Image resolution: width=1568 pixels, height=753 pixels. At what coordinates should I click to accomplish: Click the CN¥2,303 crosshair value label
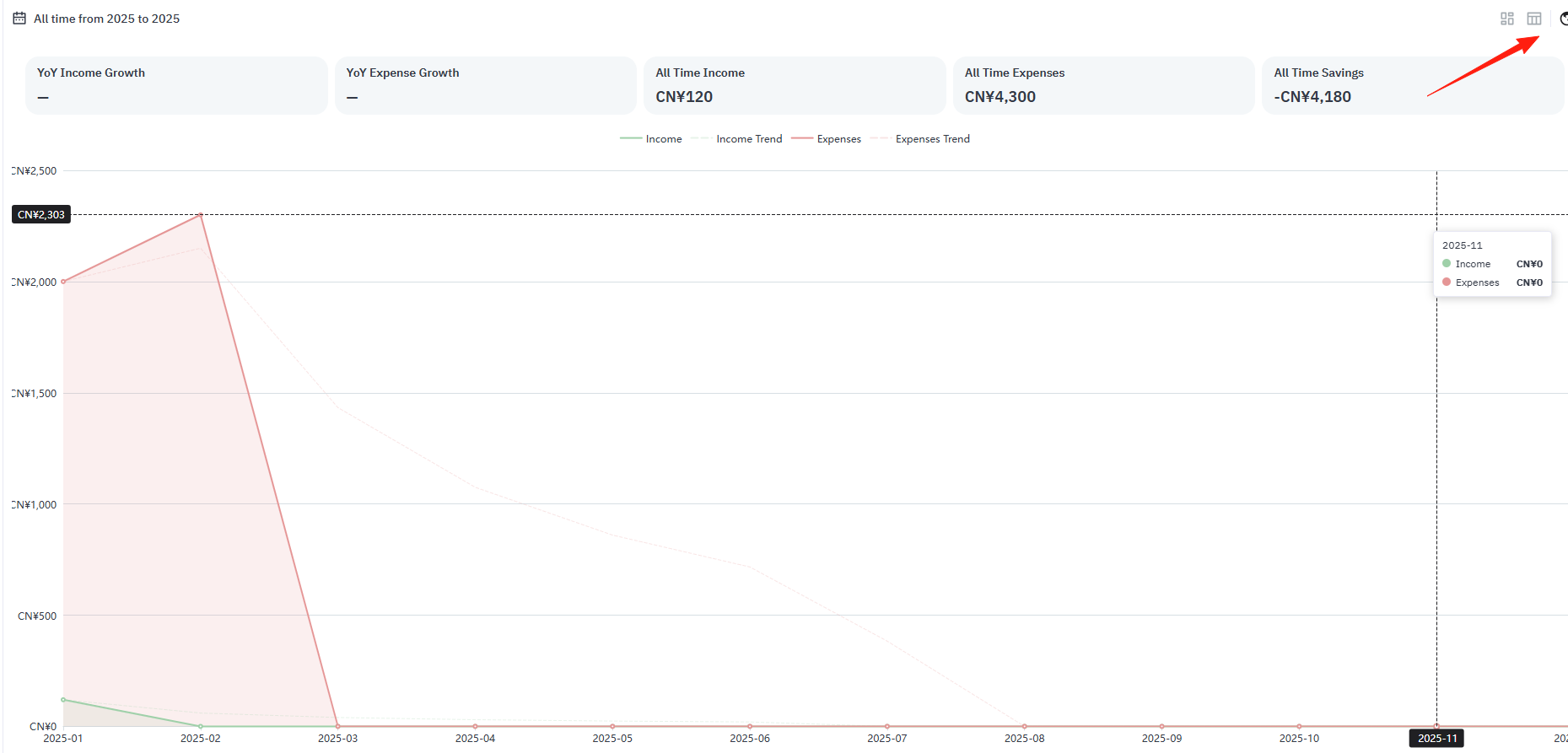[x=41, y=215]
